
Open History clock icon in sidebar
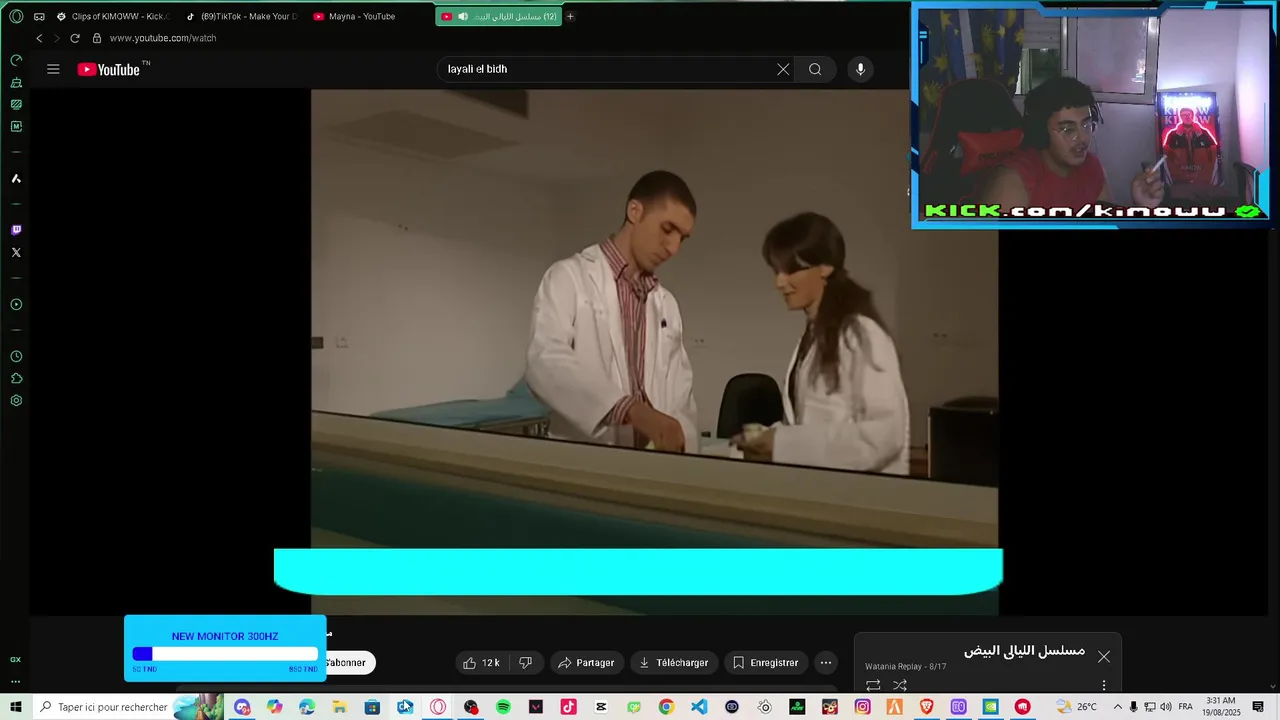[x=16, y=356]
